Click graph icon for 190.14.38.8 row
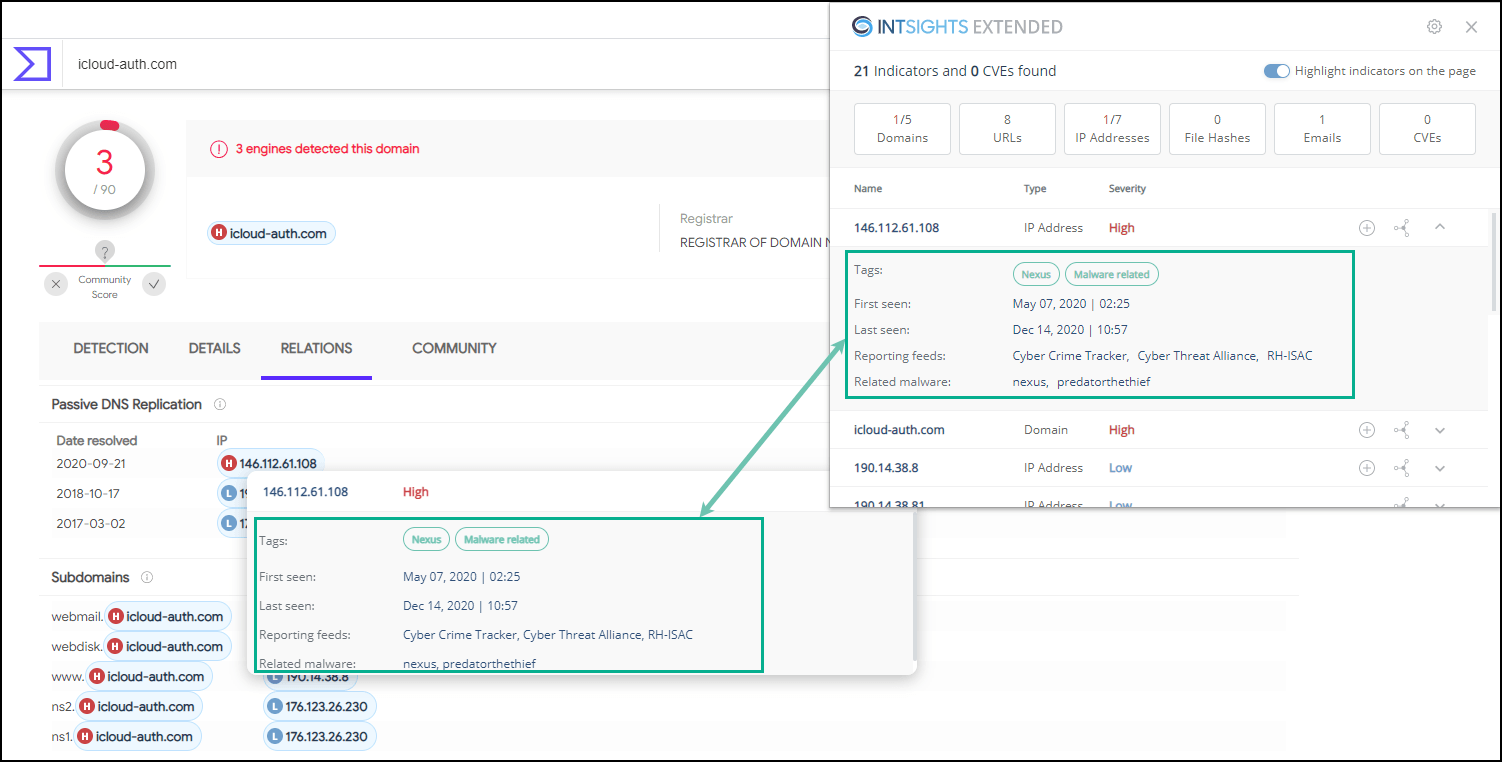This screenshot has height=762, width=1502. [x=1402, y=468]
